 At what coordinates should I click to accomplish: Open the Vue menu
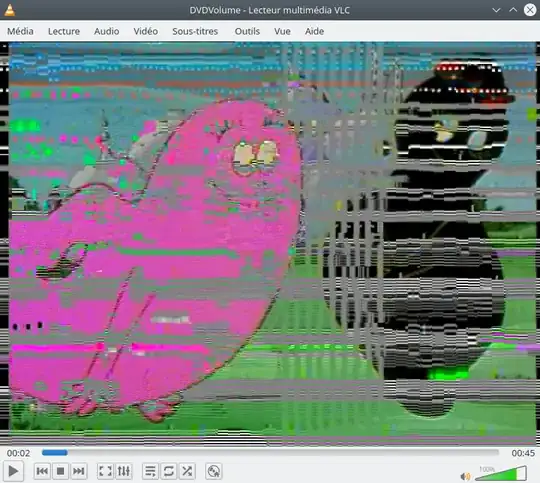(x=282, y=31)
